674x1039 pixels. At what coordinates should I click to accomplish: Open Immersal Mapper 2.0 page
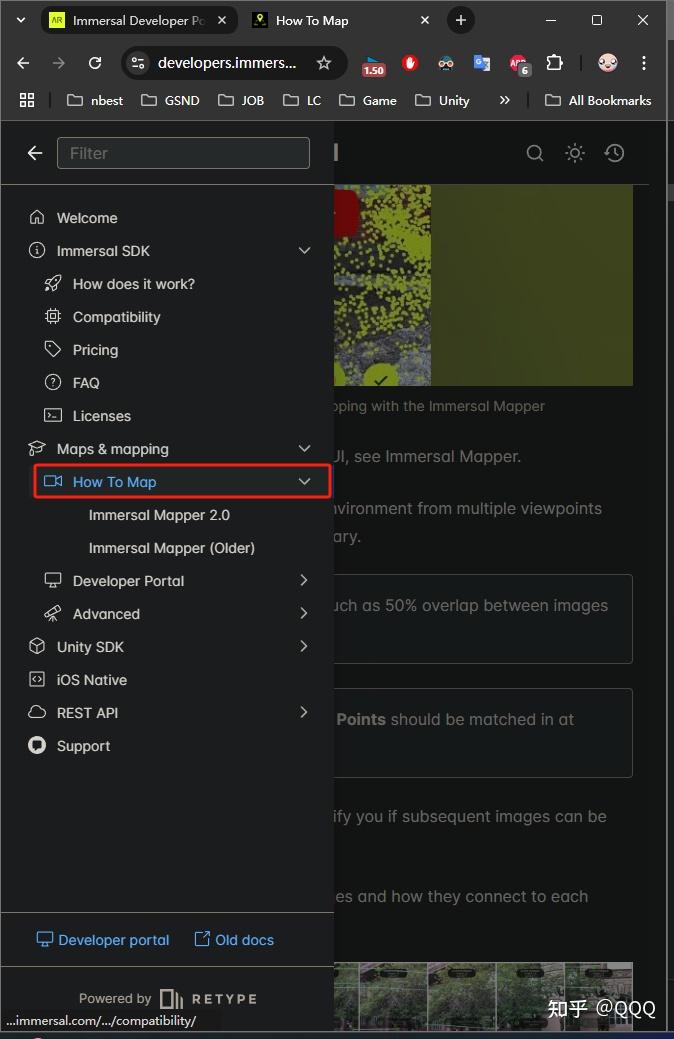click(x=159, y=515)
